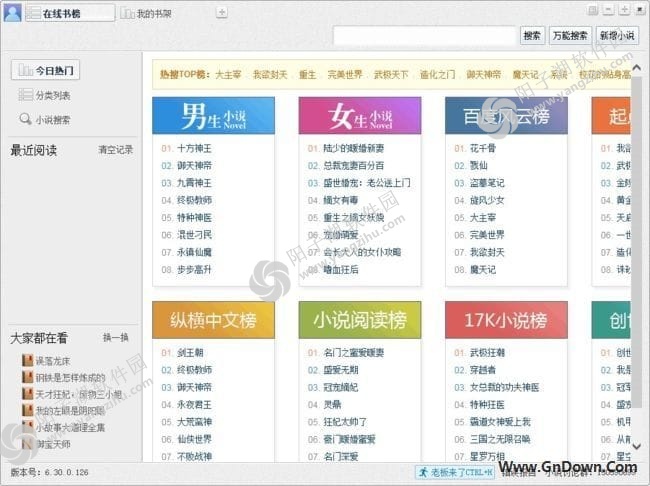Click hot search keyword 我欲封天

pyautogui.click(x=270, y=75)
